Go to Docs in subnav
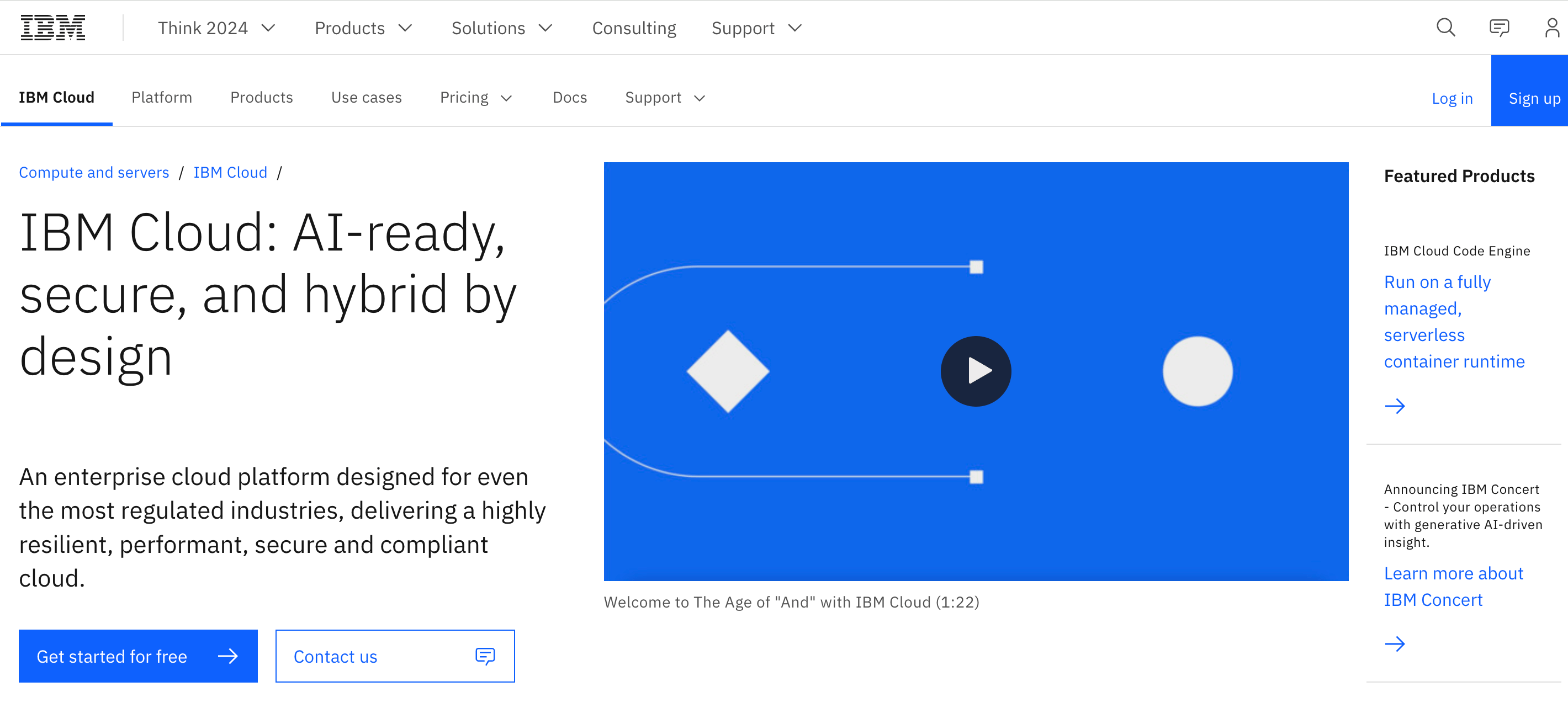Viewport: 1568px width, 703px height. pyautogui.click(x=569, y=98)
